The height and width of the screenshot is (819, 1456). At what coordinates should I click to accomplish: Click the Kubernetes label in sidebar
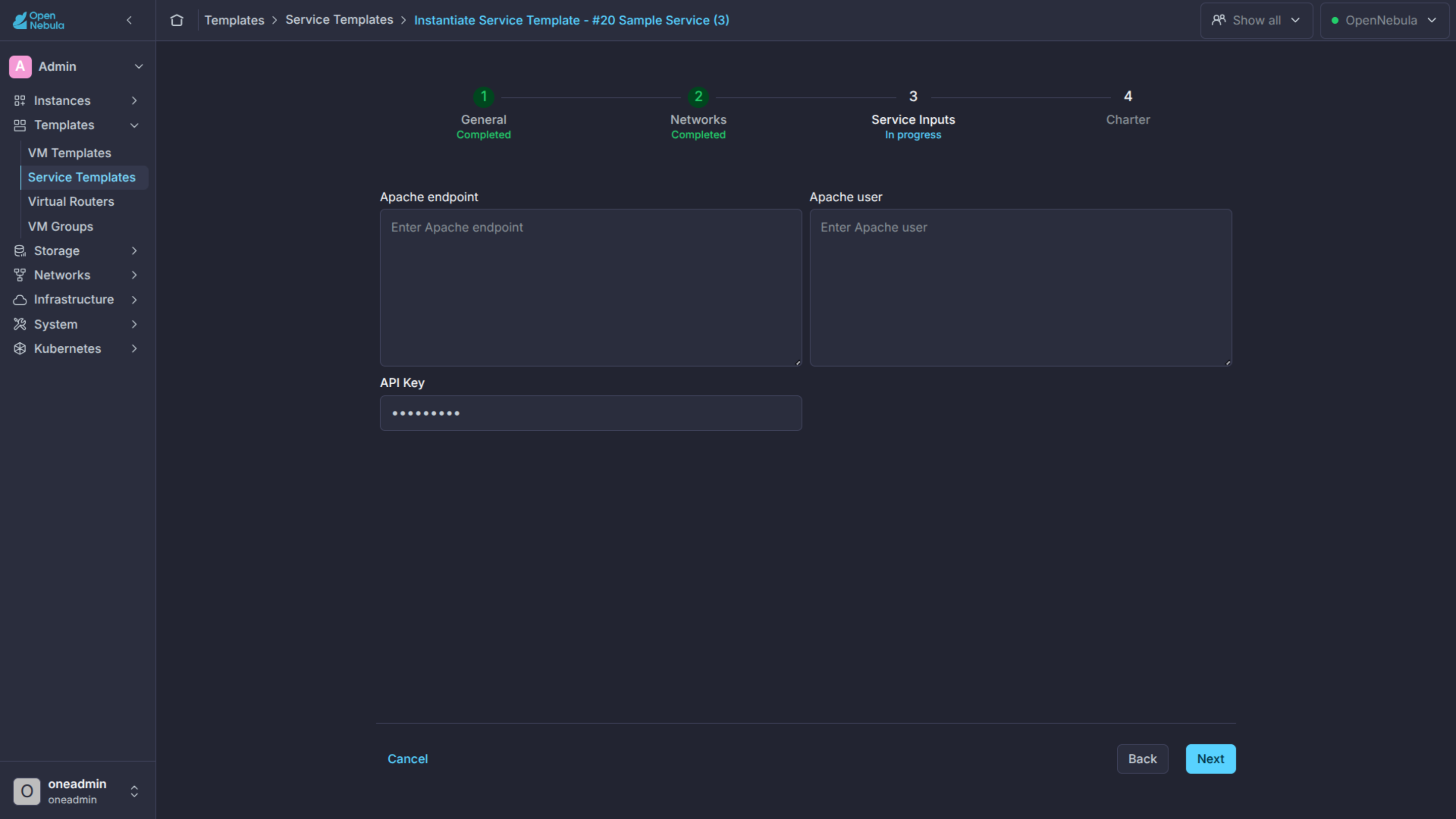click(67, 349)
